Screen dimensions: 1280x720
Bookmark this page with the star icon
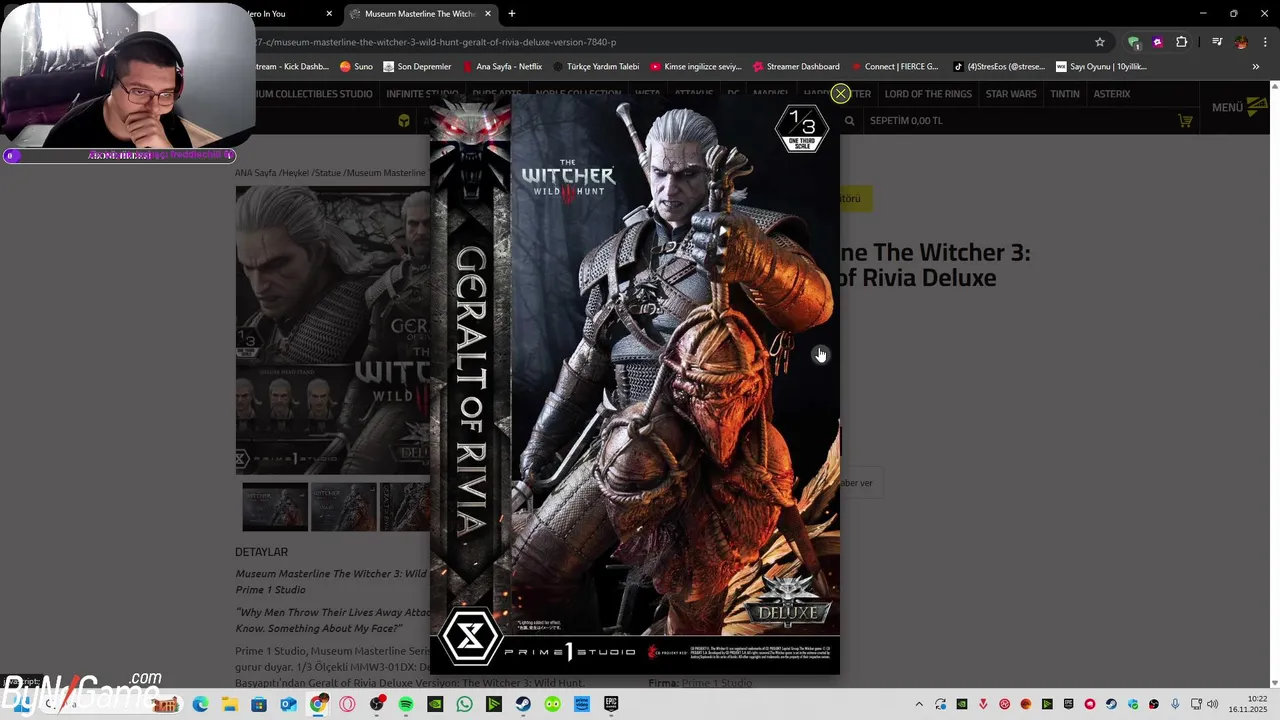[x=1100, y=42]
